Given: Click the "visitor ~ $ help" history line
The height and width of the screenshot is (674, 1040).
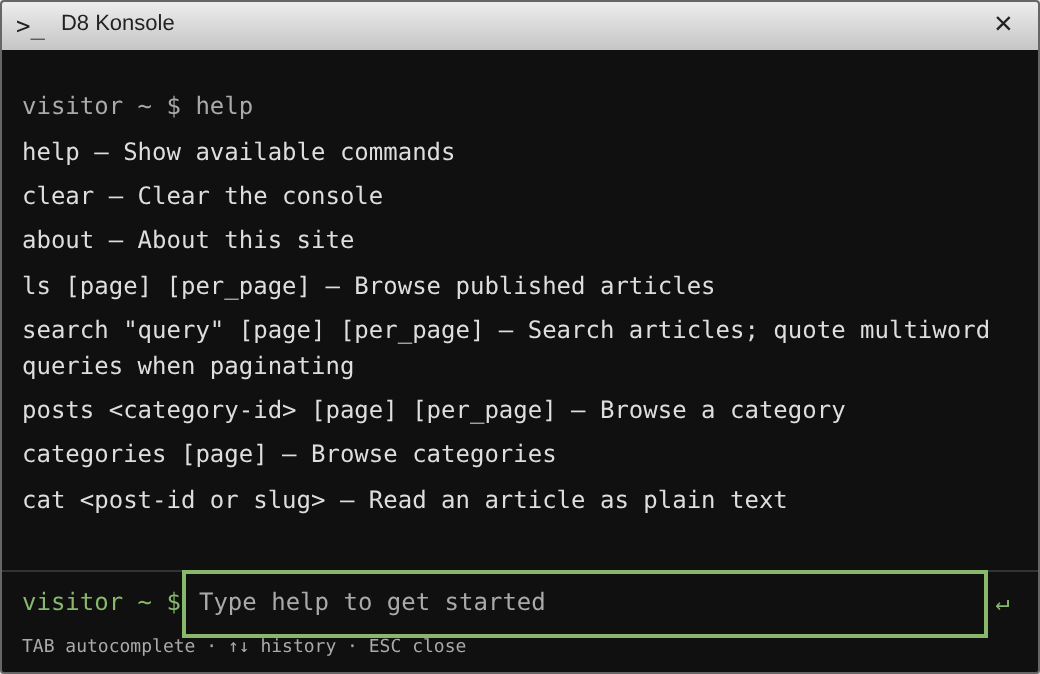Looking at the screenshot, I should 138,106.
